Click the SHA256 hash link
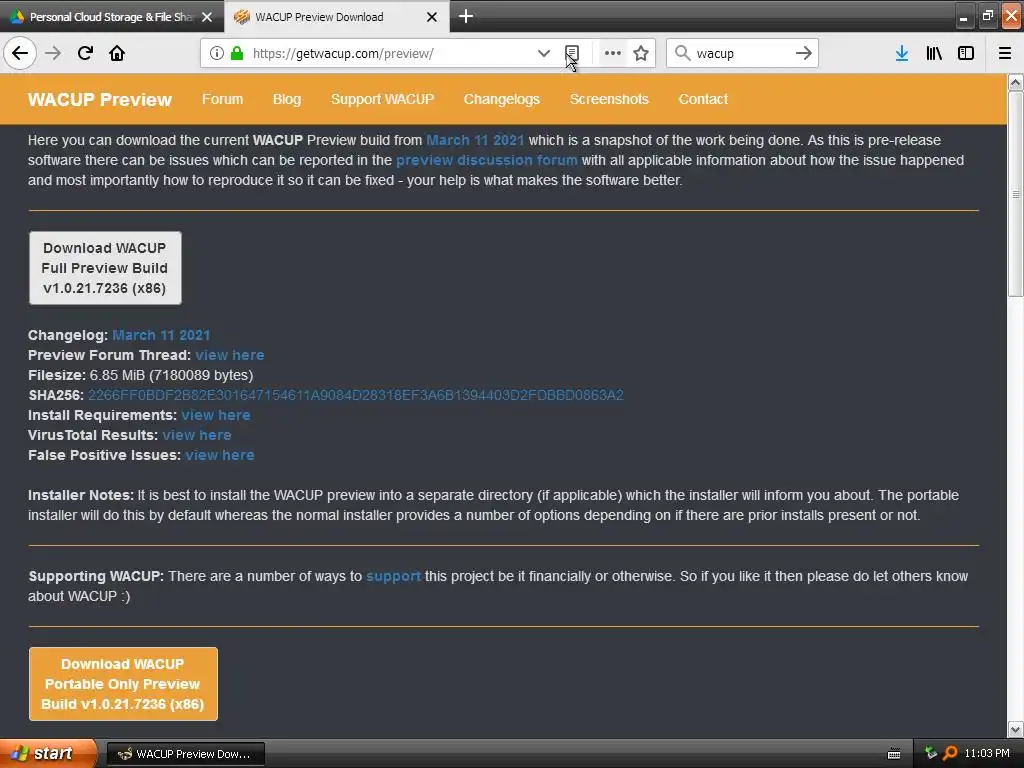This screenshot has width=1024, height=768. [356, 395]
